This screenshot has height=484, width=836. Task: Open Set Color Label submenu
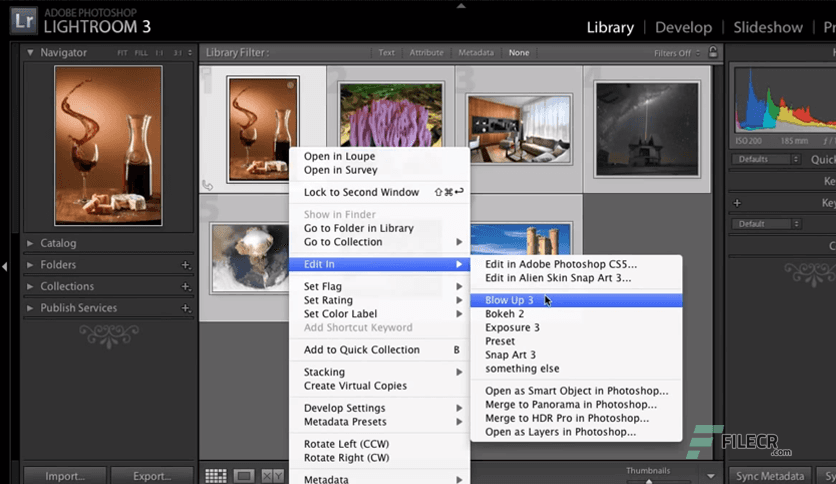pyautogui.click(x=379, y=314)
